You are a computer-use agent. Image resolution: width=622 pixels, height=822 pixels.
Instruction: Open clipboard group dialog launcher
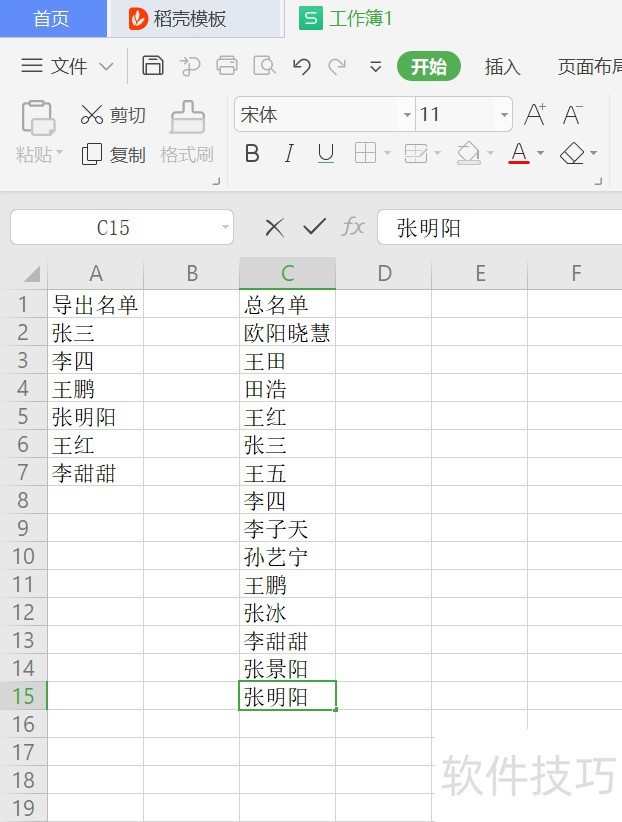216,181
